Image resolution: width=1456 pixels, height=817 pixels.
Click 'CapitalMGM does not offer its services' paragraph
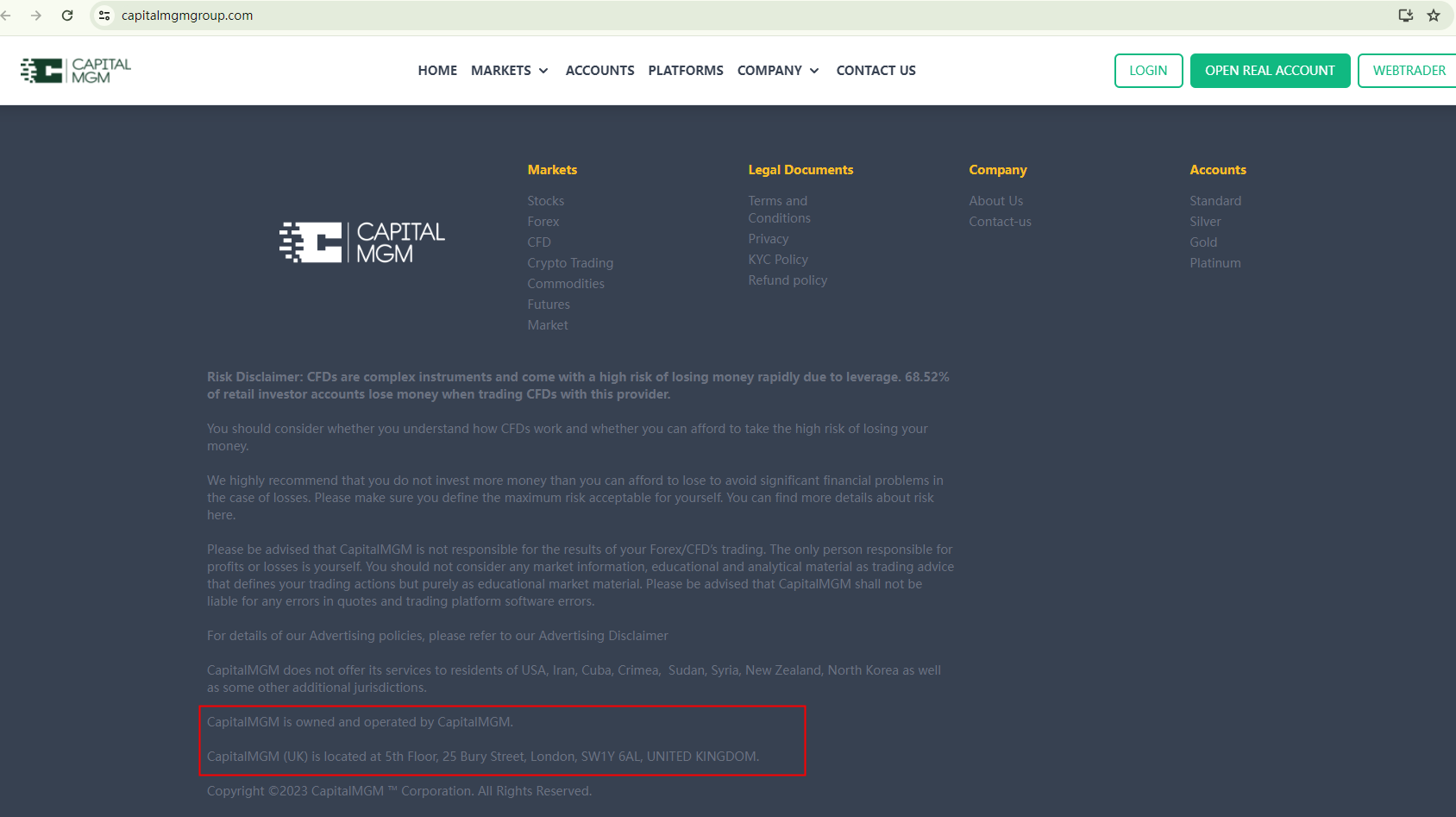click(574, 679)
